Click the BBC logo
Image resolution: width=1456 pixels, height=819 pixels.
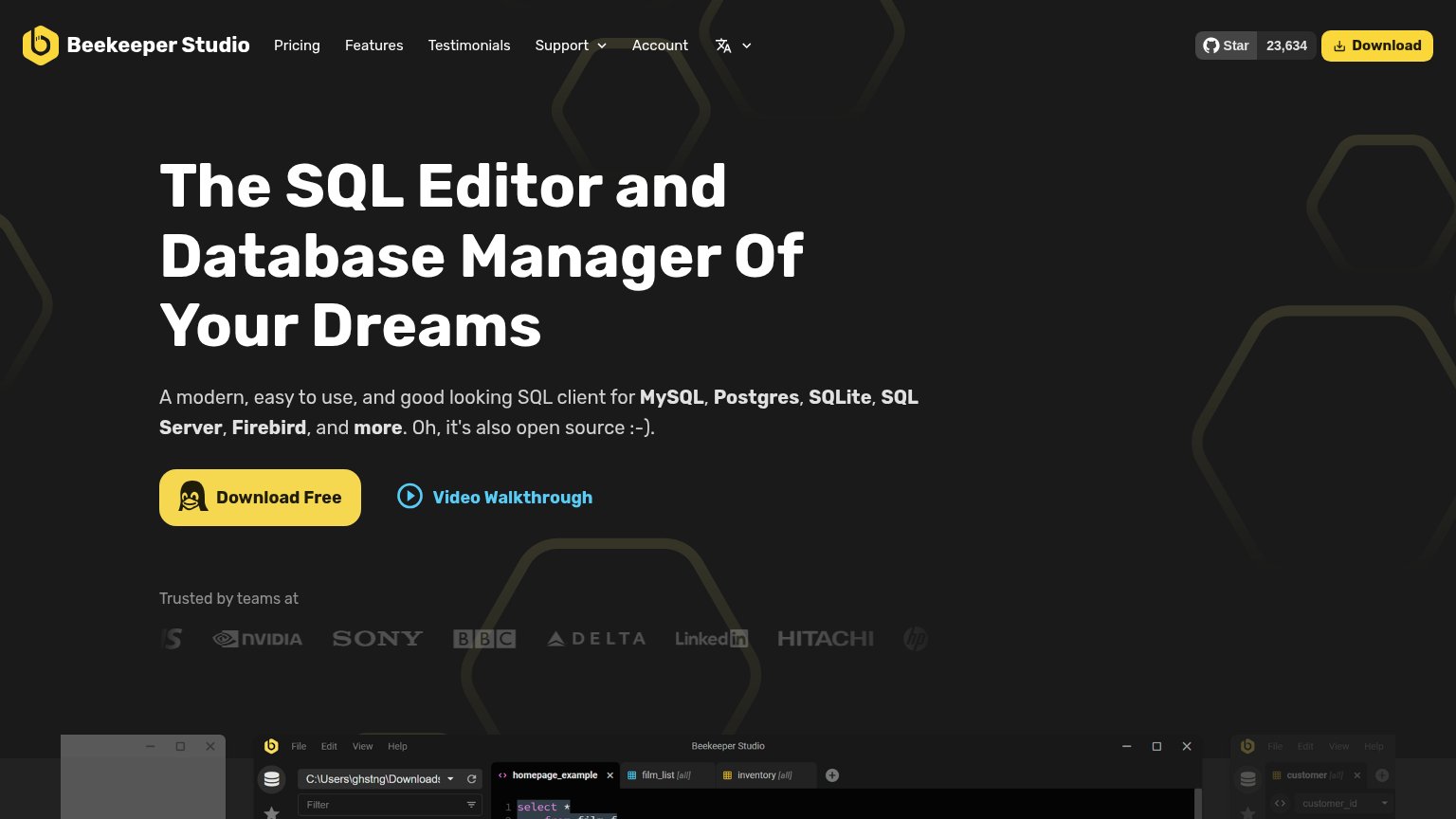pos(484,639)
